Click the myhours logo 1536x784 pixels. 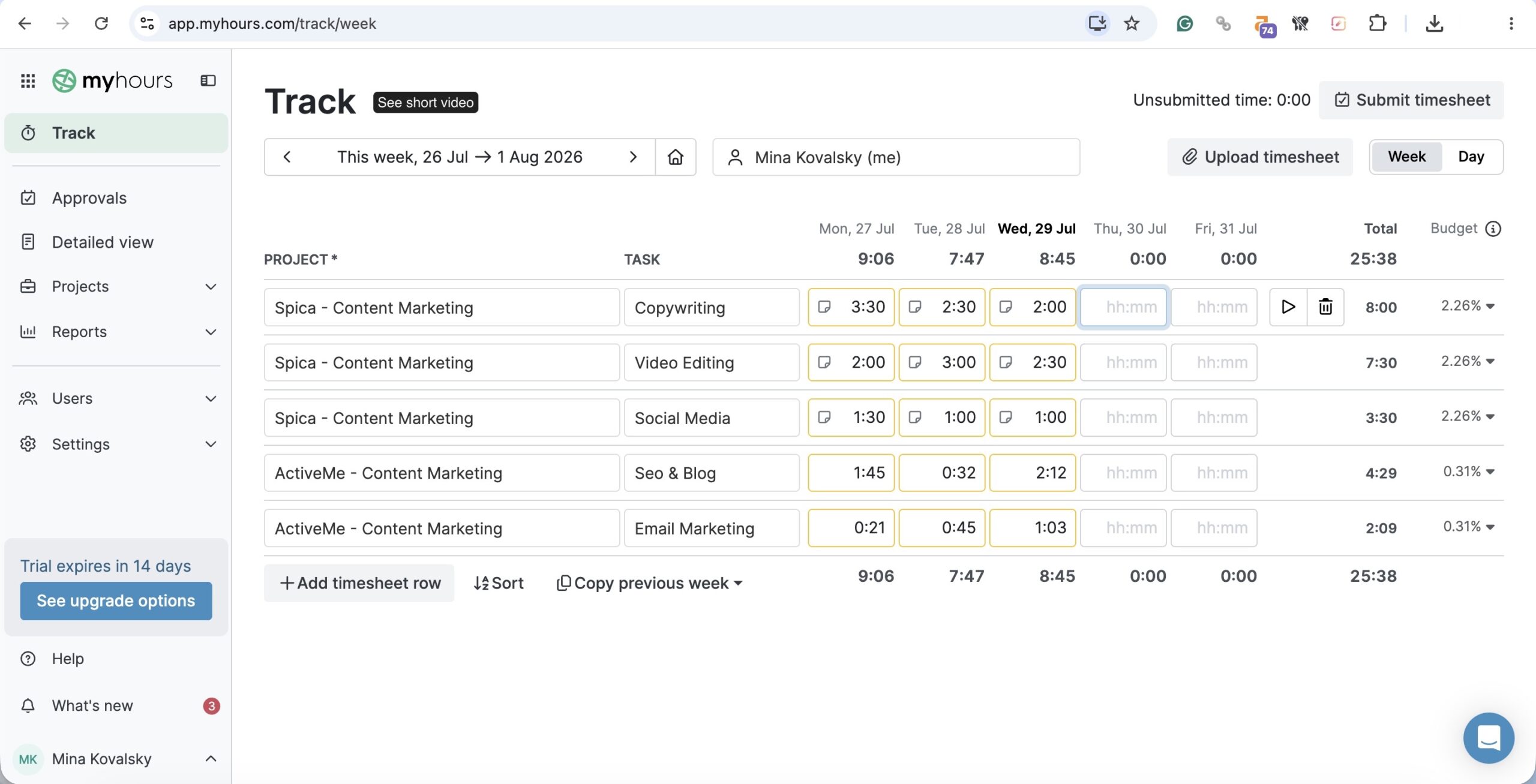point(113,80)
